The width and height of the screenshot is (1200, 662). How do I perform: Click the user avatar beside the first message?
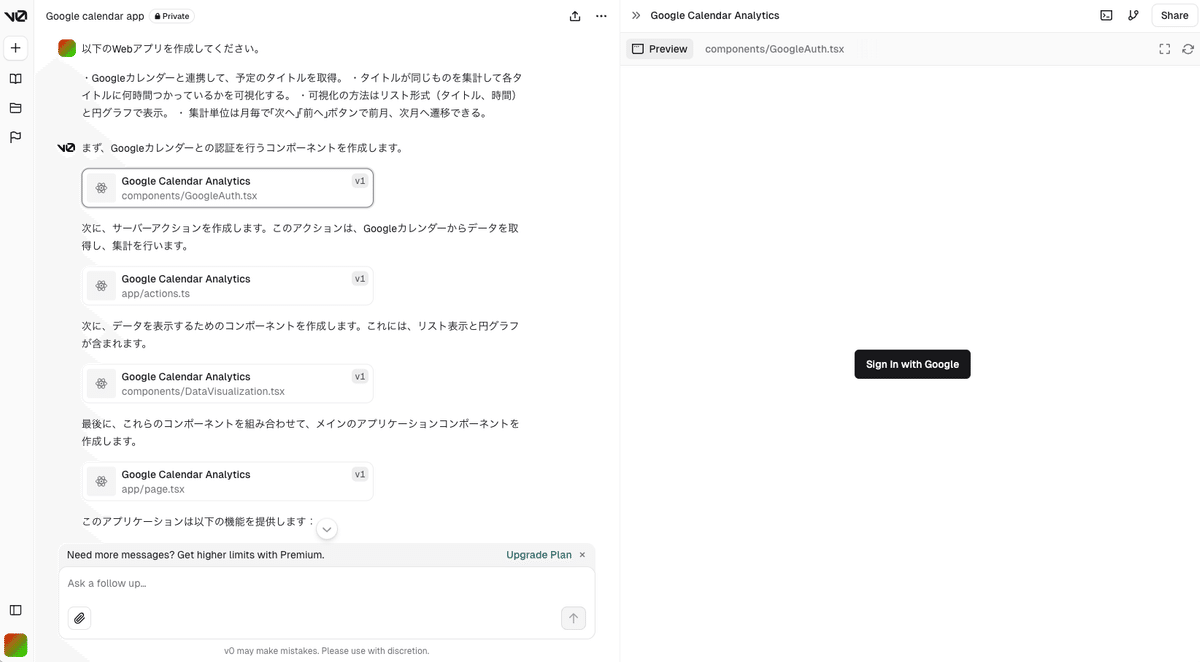pos(67,48)
